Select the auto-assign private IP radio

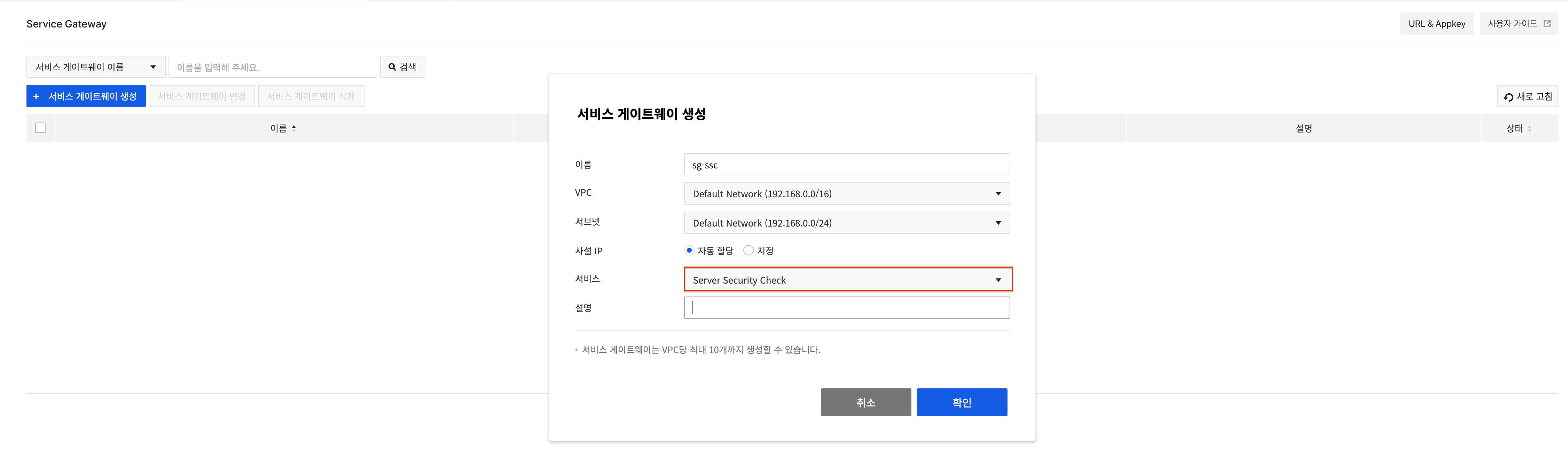click(689, 250)
